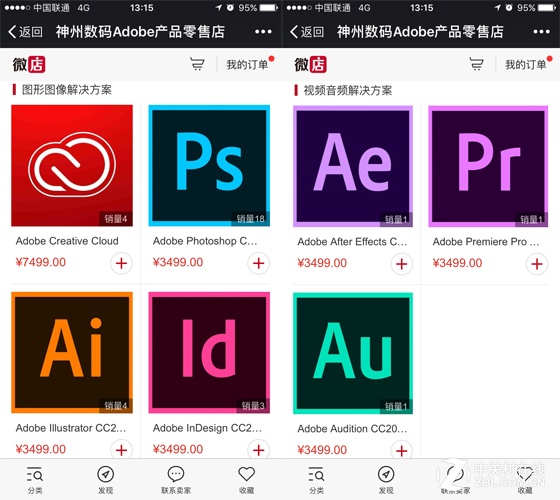Add Adobe Photoshop to cart

coord(259,264)
